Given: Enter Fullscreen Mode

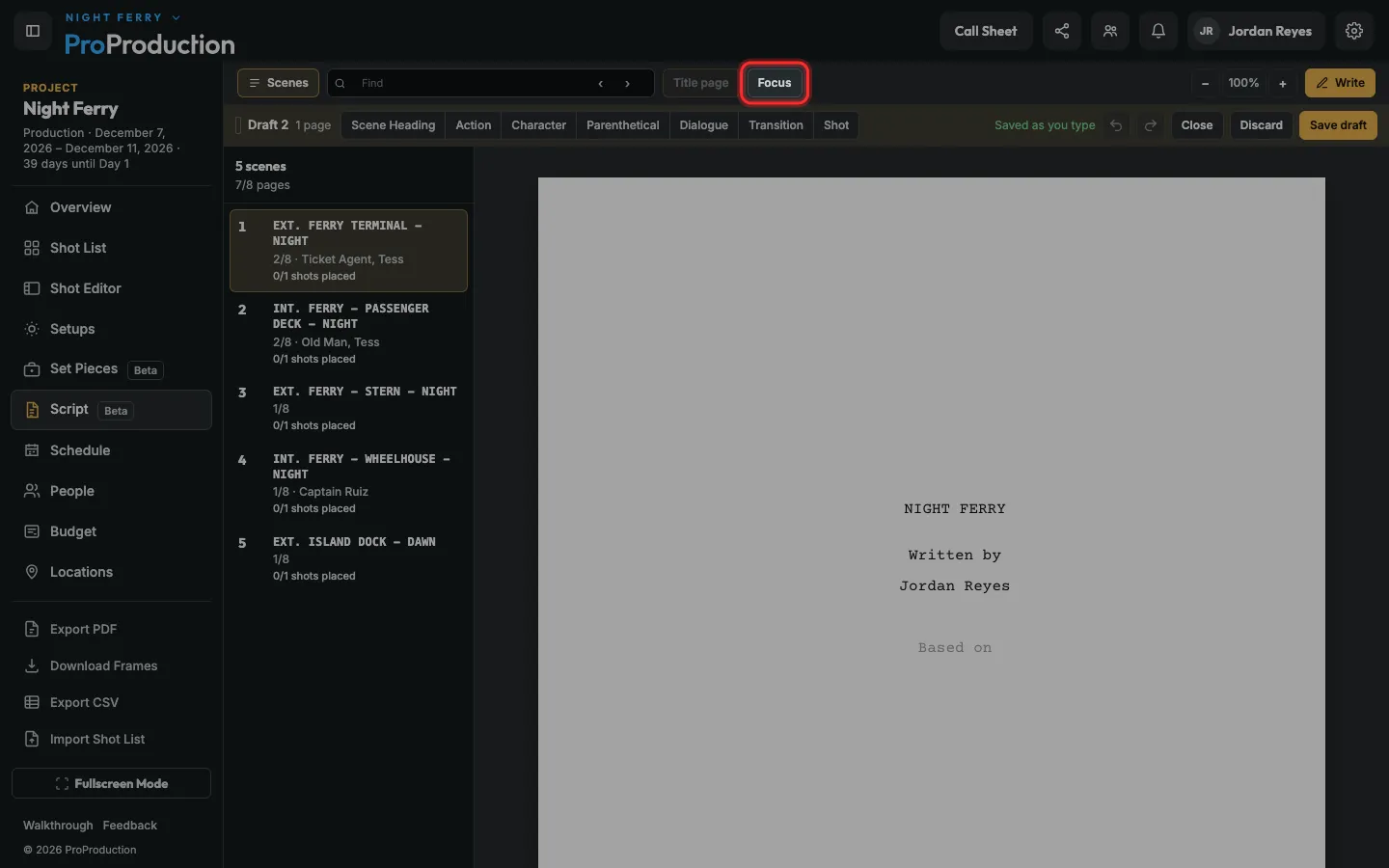Looking at the screenshot, I should 112,783.
